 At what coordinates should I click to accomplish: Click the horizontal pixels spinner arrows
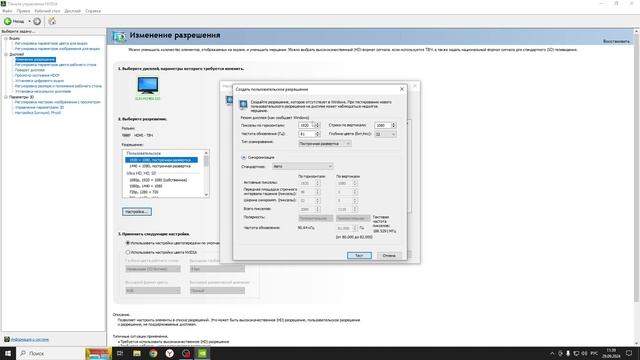(318, 125)
